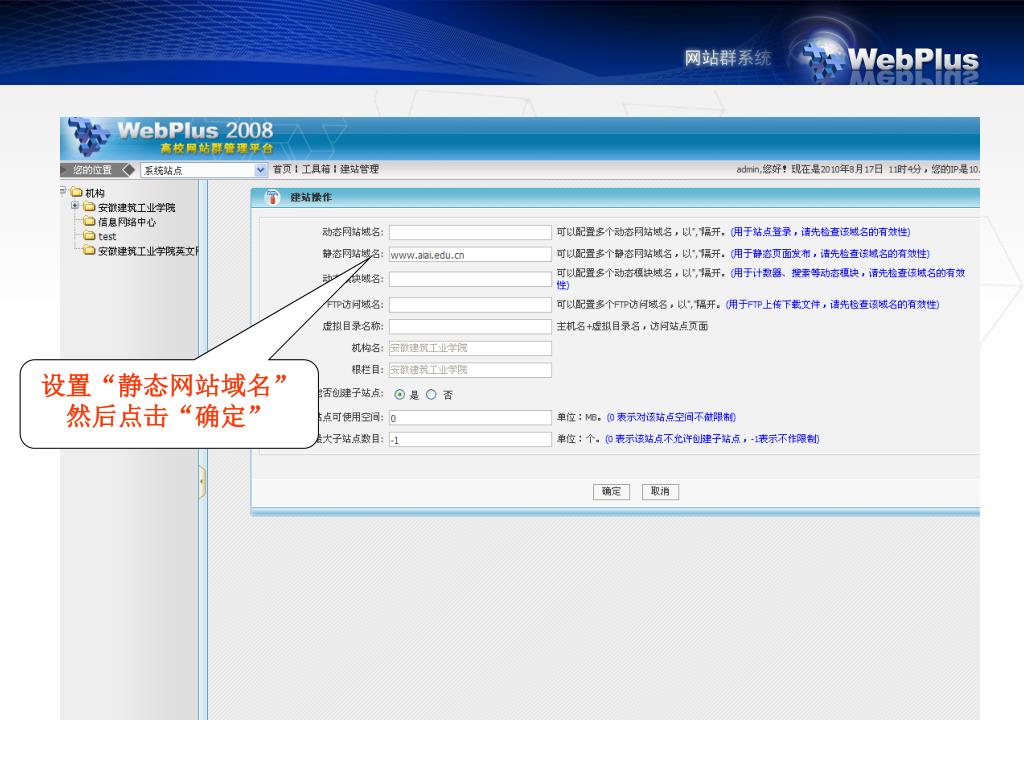Viewport: 1024px width, 768px height.
Task: Click the 机构 folder icon
Action: [76, 192]
